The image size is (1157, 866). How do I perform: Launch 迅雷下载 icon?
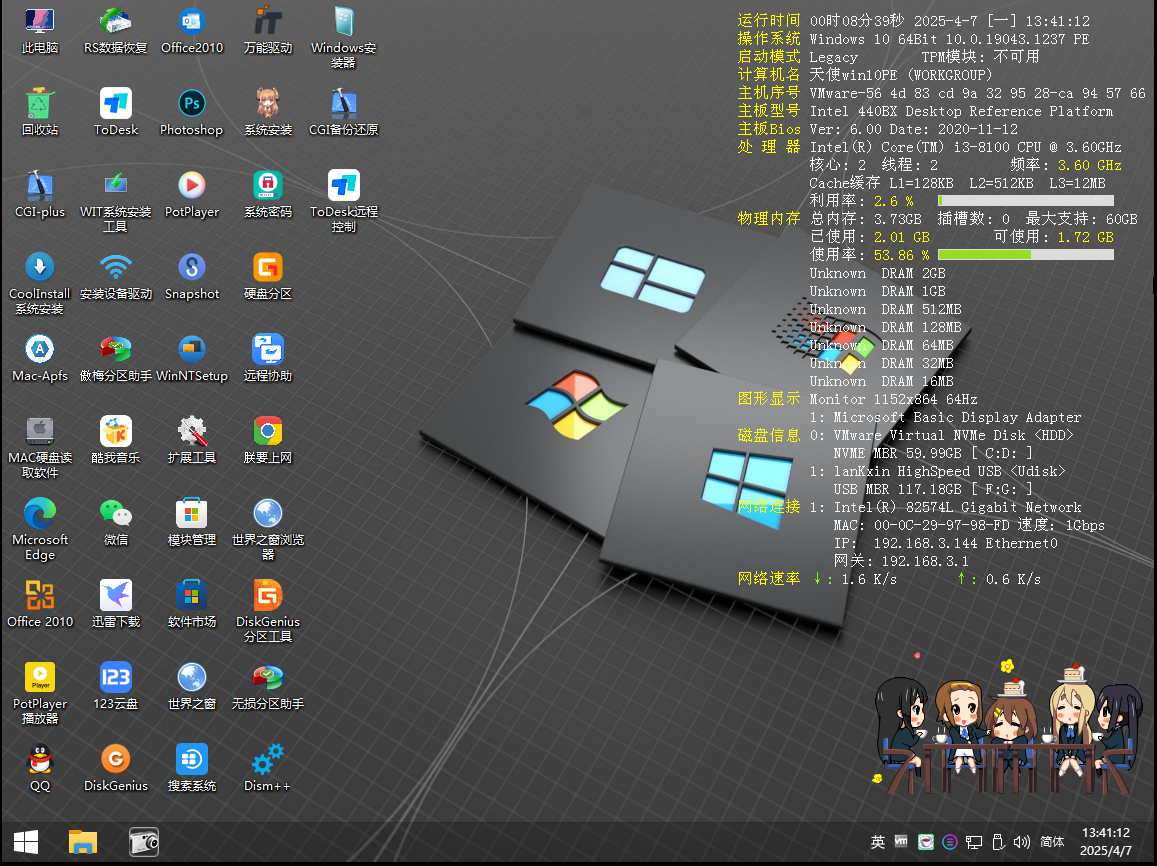click(x=116, y=604)
